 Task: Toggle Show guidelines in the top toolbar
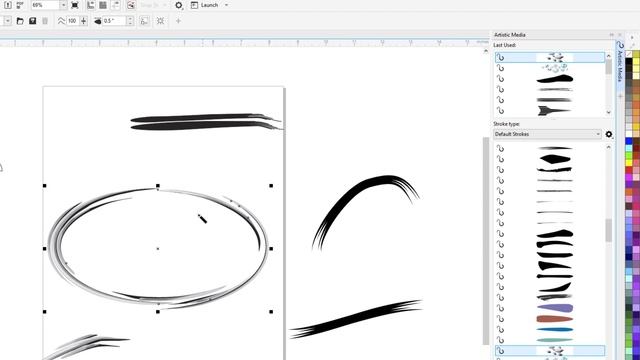coord(116,5)
